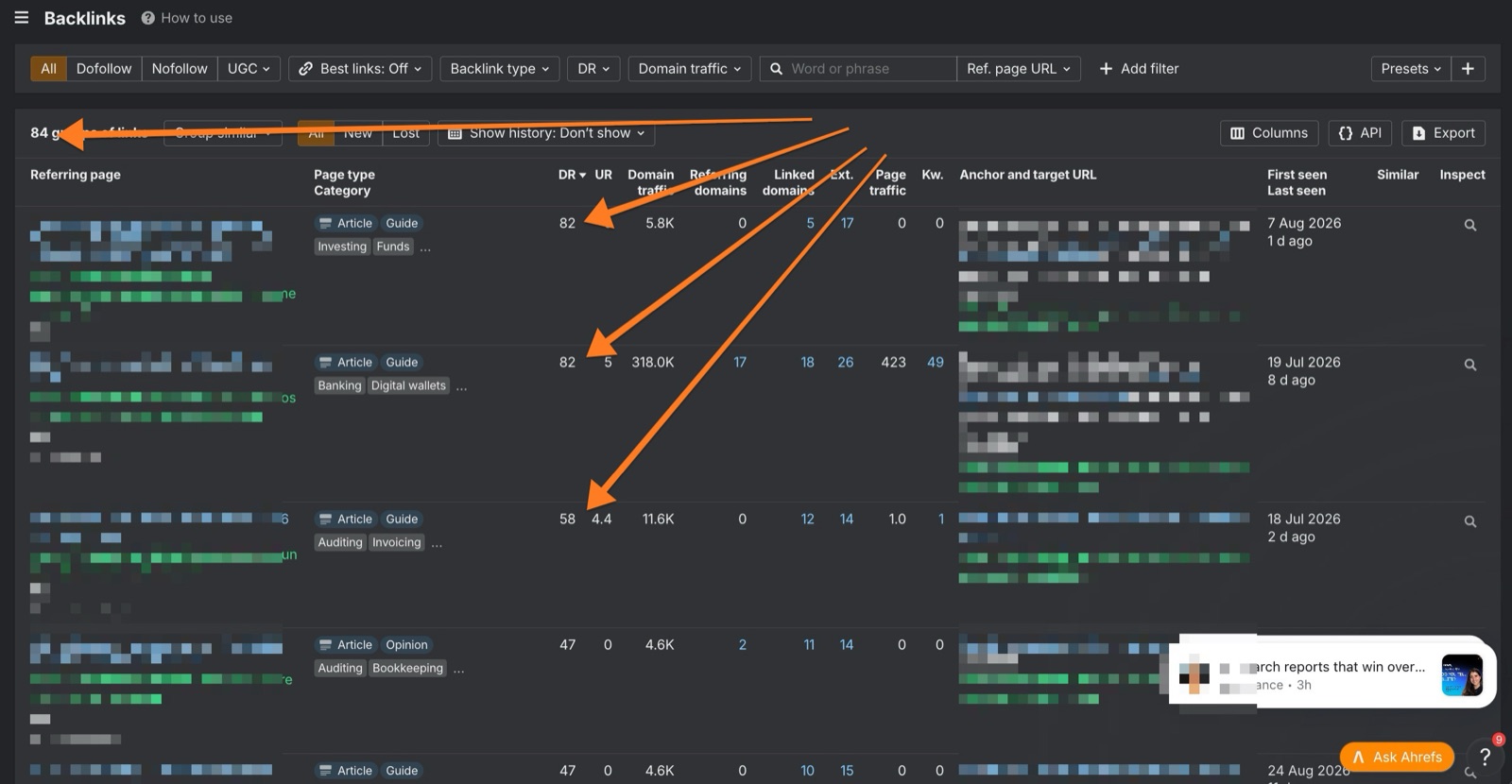Viewport: 1512px width, 784px height.
Task: Click Add filter
Action: (x=1139, y=69)
